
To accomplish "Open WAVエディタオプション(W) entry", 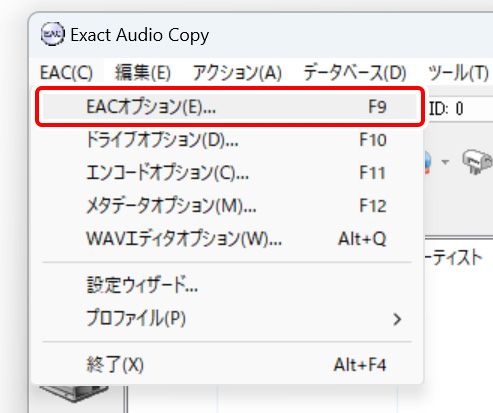I will tap(230, 239).
